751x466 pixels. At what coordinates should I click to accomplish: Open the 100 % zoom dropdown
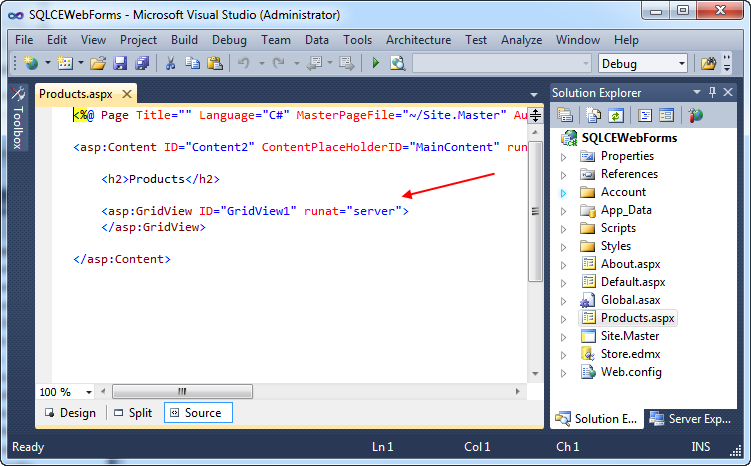coord(89,392)
